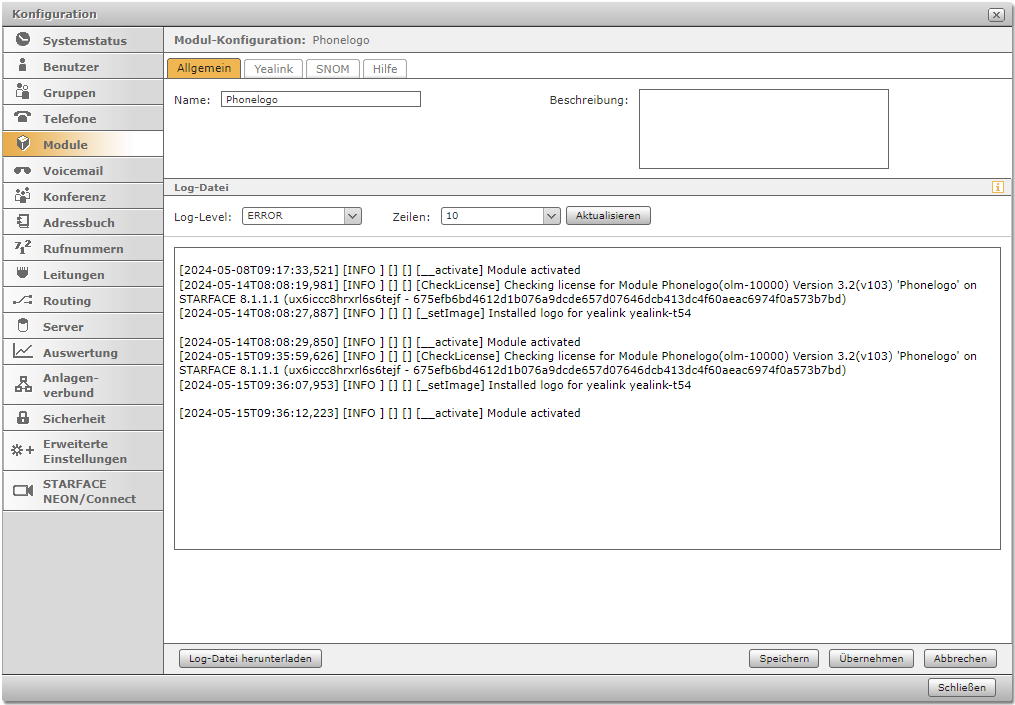
Task: Click the STARFACE NEON/Connect camera icon
Action: point(23,491)
